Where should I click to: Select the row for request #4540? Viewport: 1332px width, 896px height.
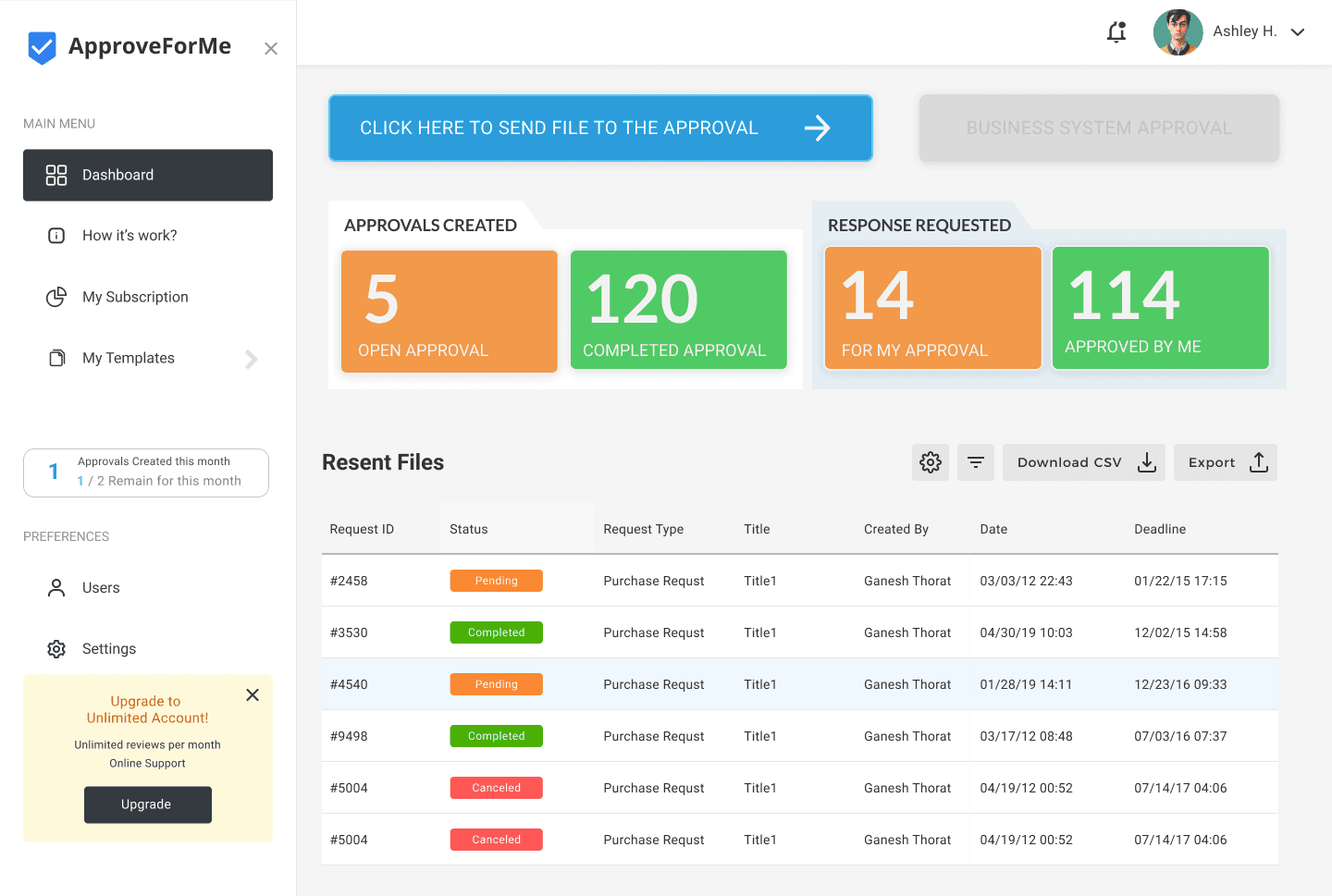pyautogui.click(x=799, y=684)
